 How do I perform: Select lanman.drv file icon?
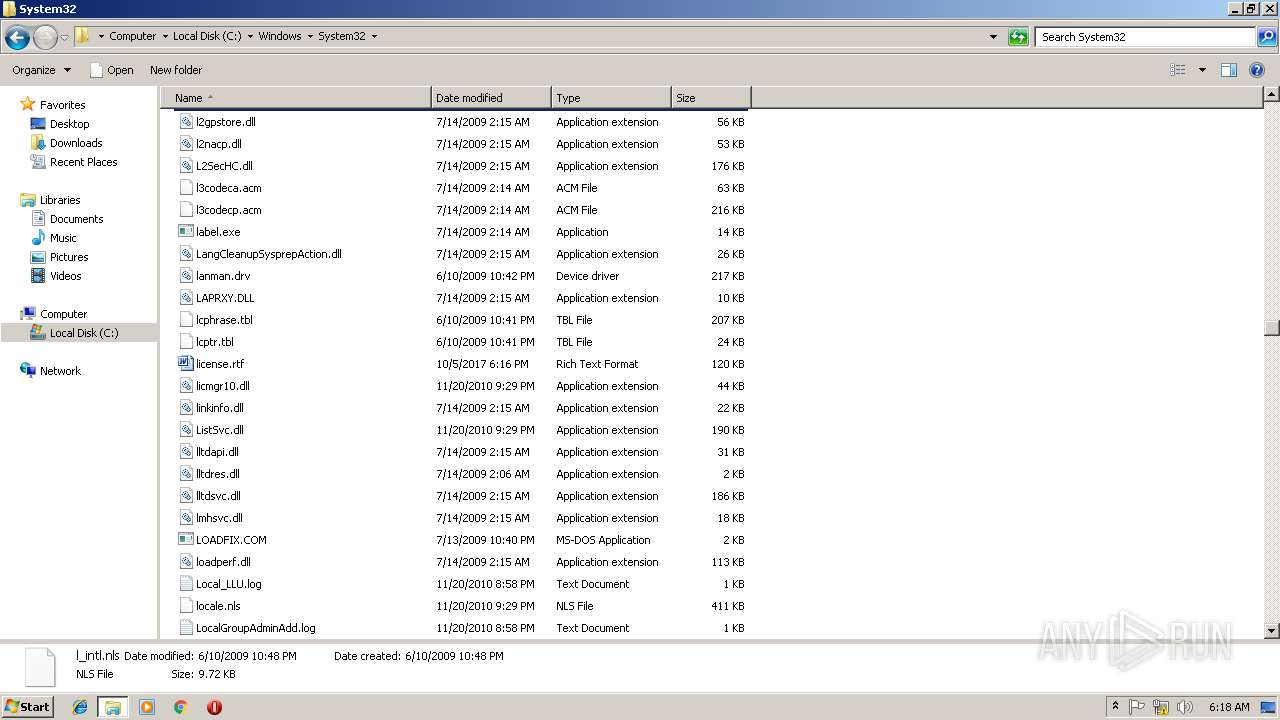click(x=186, y=276)
